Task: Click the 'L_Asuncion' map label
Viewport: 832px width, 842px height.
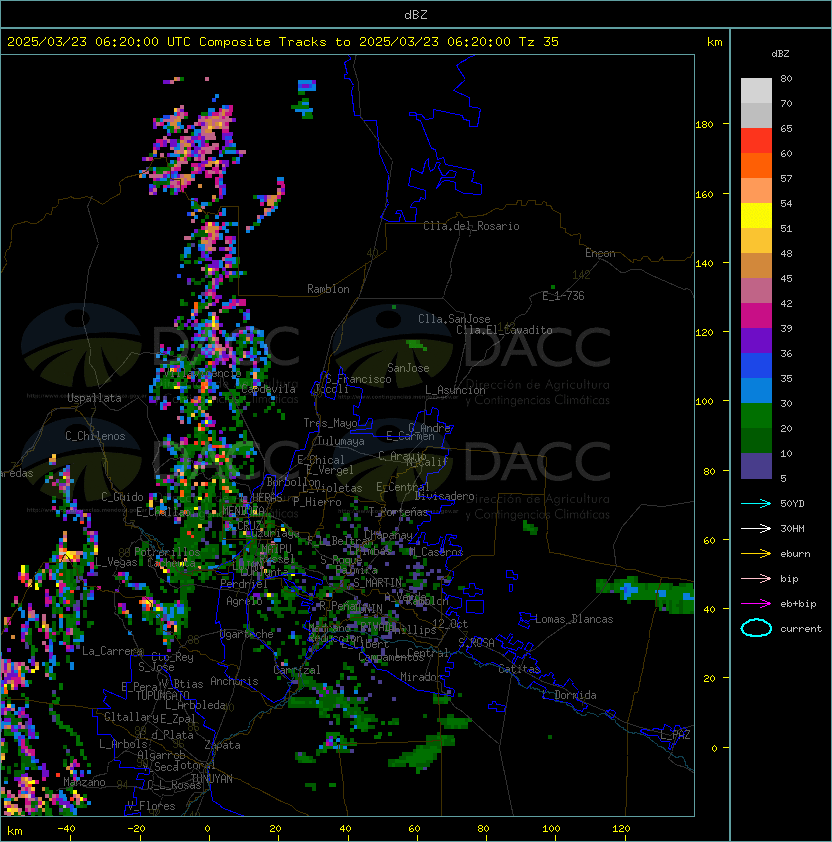Action: [455, 390]
